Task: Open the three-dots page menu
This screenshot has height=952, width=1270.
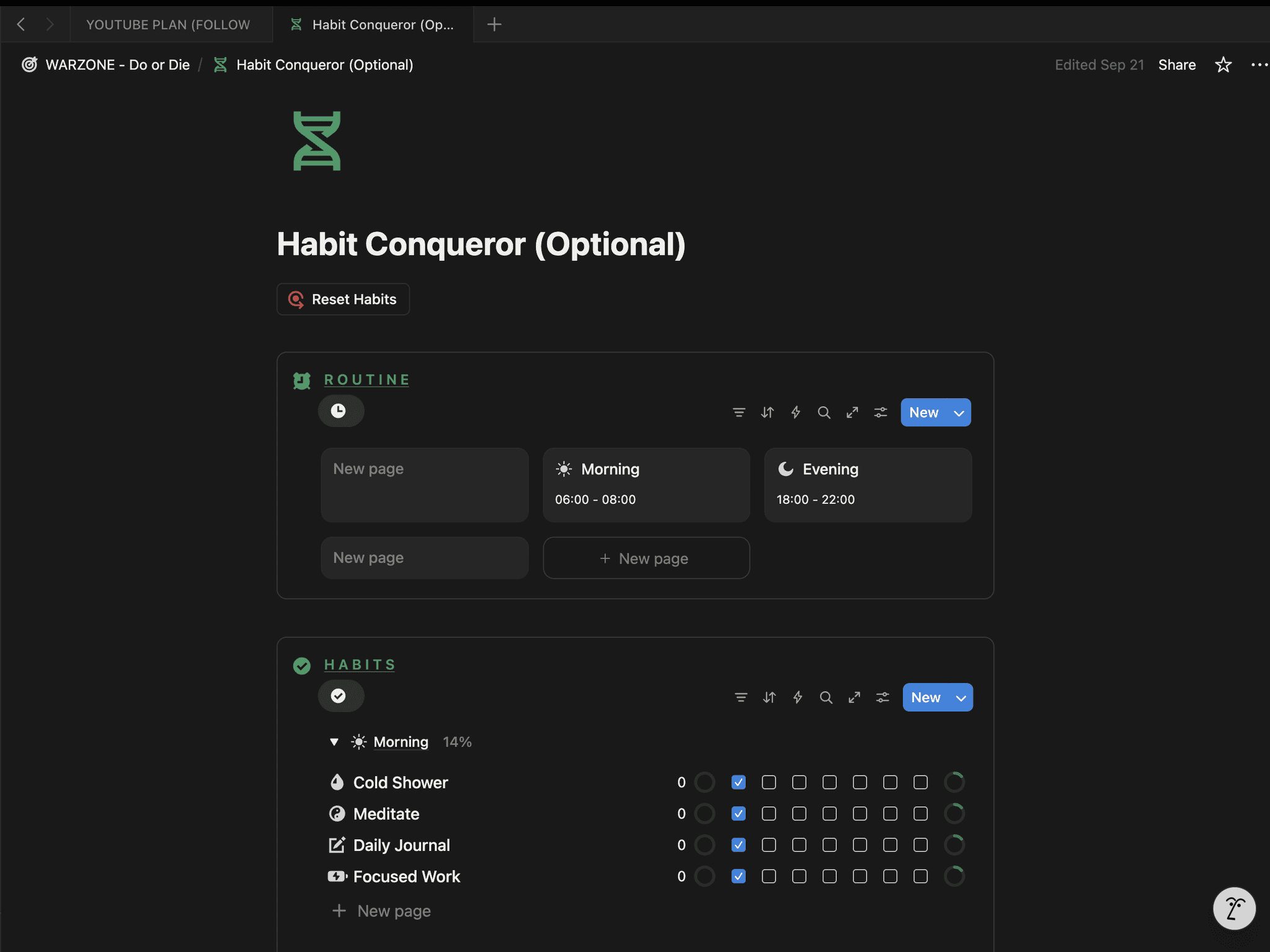Action: click(1259, 65)
